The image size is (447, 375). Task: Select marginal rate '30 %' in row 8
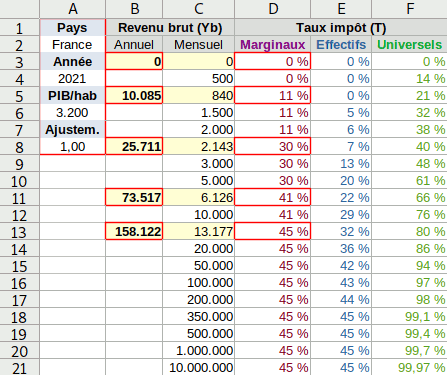[x=273, y=146]
